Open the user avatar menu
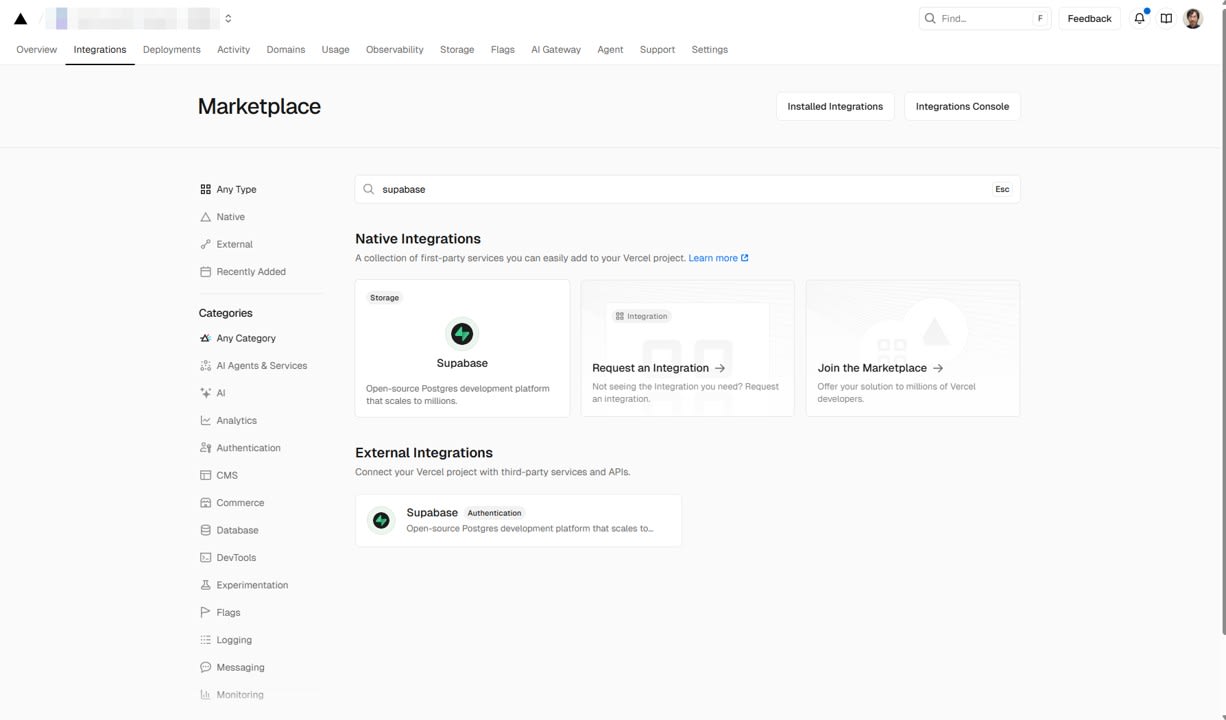The image size is (1226, 720). 1193,19
